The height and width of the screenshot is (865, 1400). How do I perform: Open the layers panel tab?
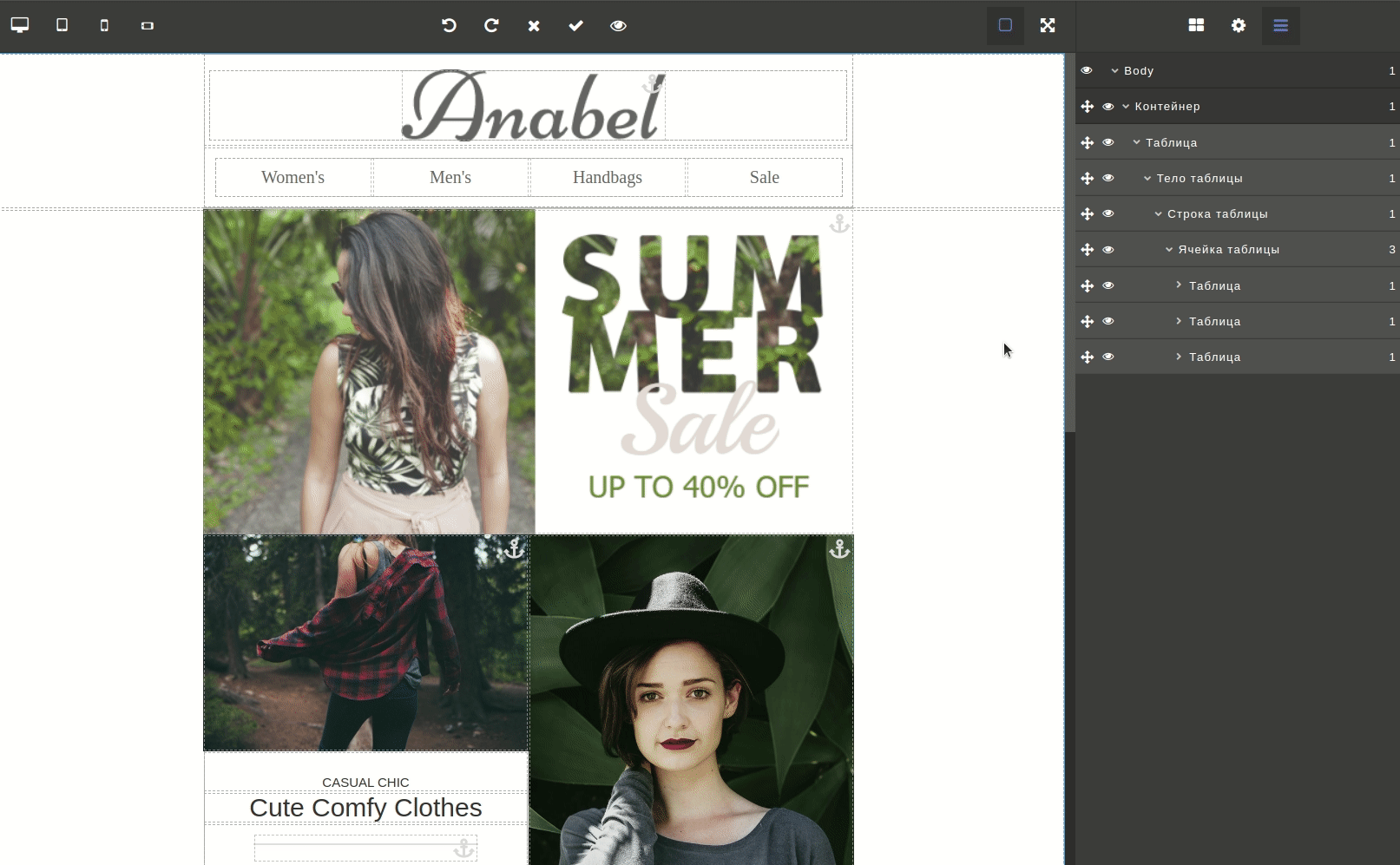point(1281,25)
